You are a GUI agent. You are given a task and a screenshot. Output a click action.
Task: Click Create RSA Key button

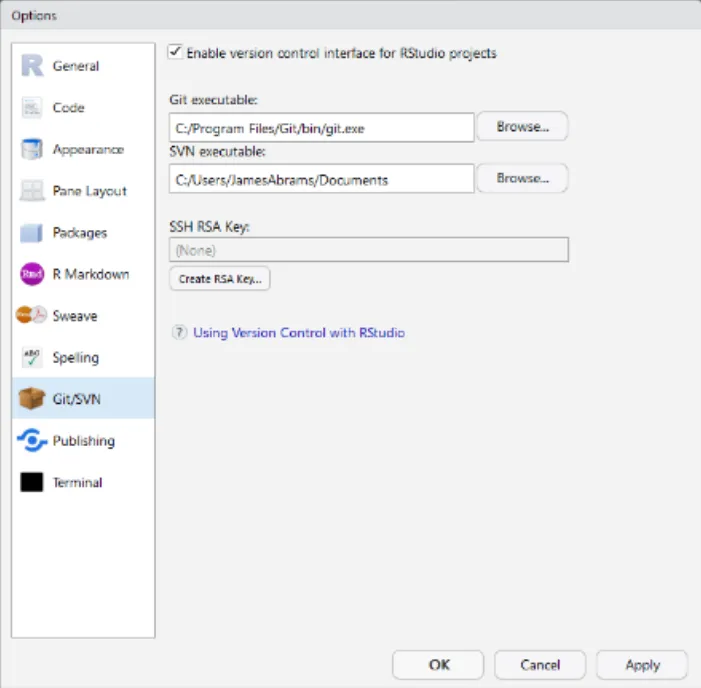tap(220, 279)
